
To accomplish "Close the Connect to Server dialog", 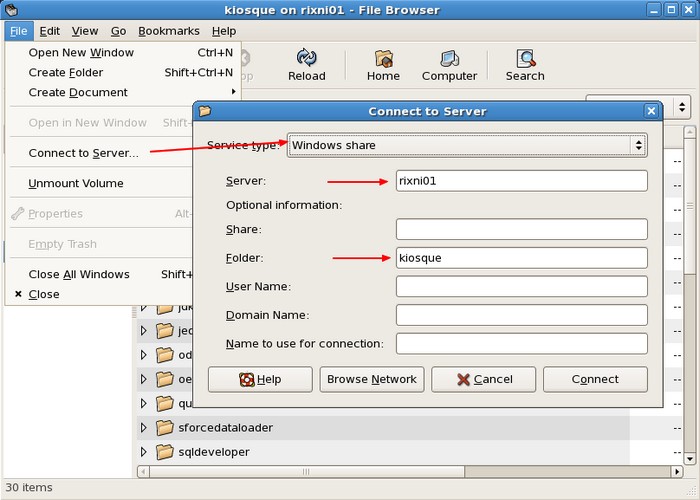I will pyautogui.click(x=651, y=111).
